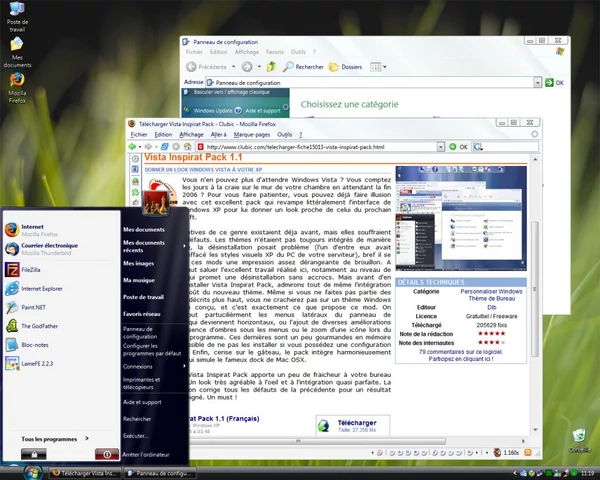Click Firefox reload icon
Viewport: 600px width, 480px height.
click(165, 147)
